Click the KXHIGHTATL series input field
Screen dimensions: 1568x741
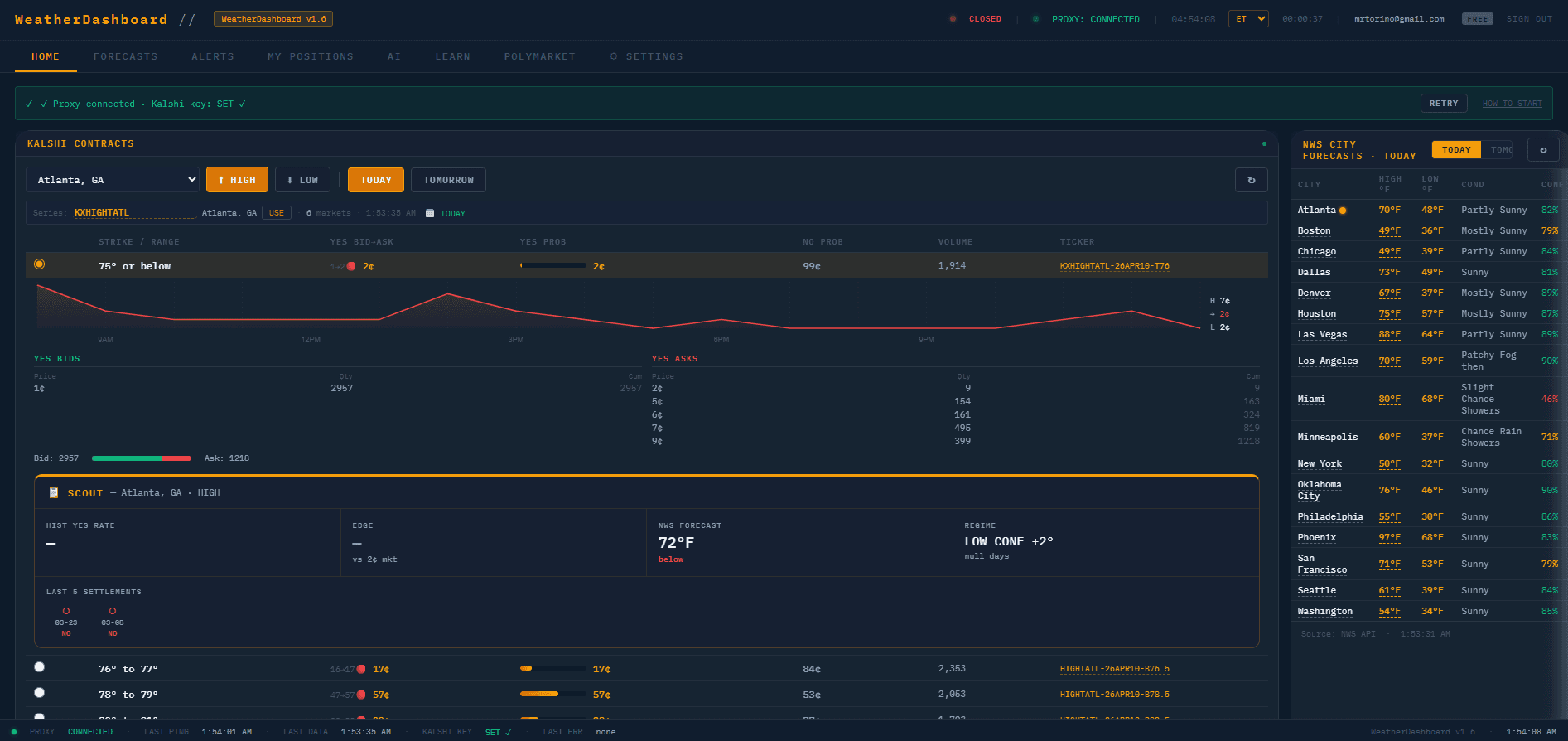pyautogui.click(x=133, y=213)
